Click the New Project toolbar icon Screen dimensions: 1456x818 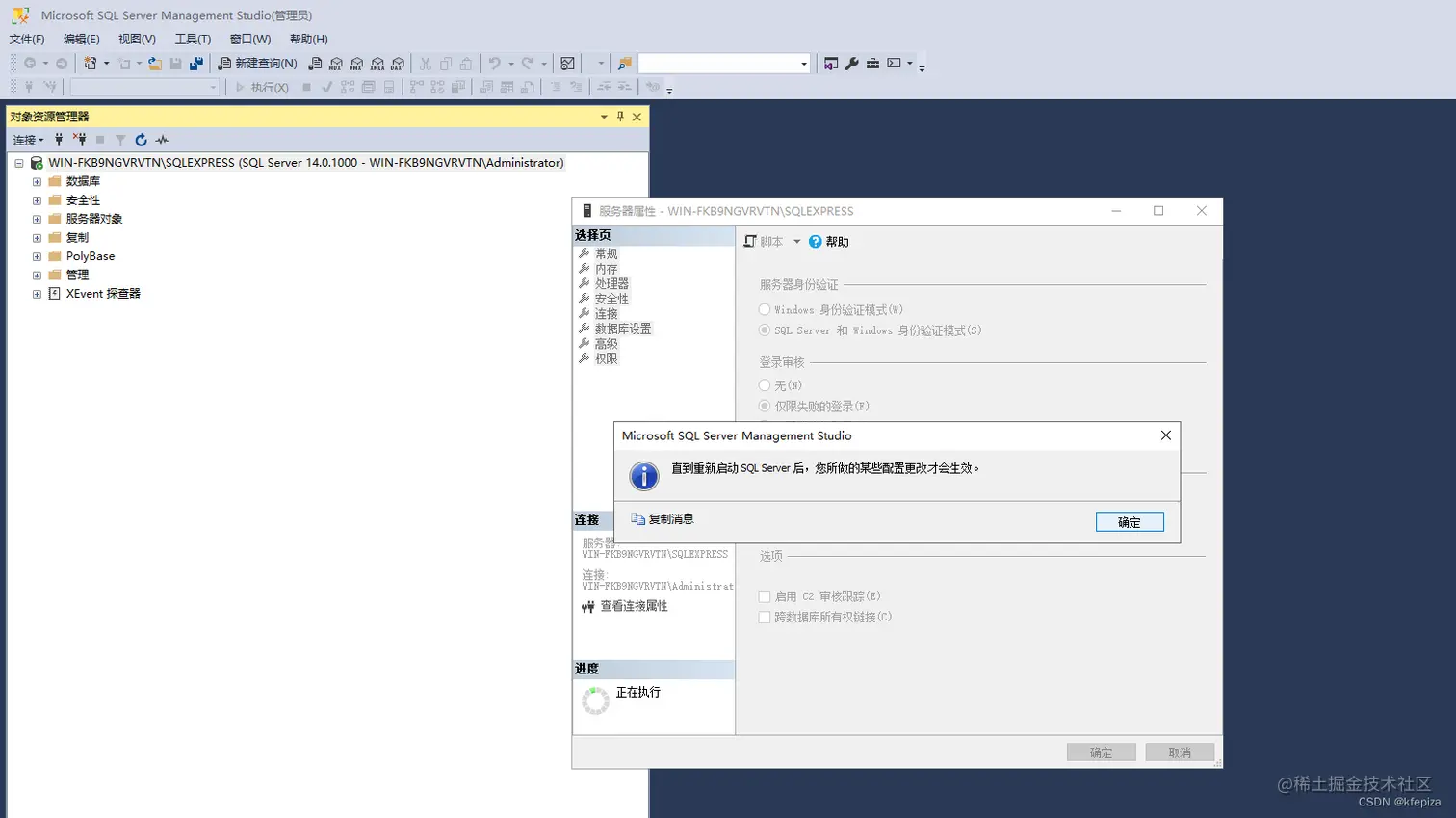point(91,64)
